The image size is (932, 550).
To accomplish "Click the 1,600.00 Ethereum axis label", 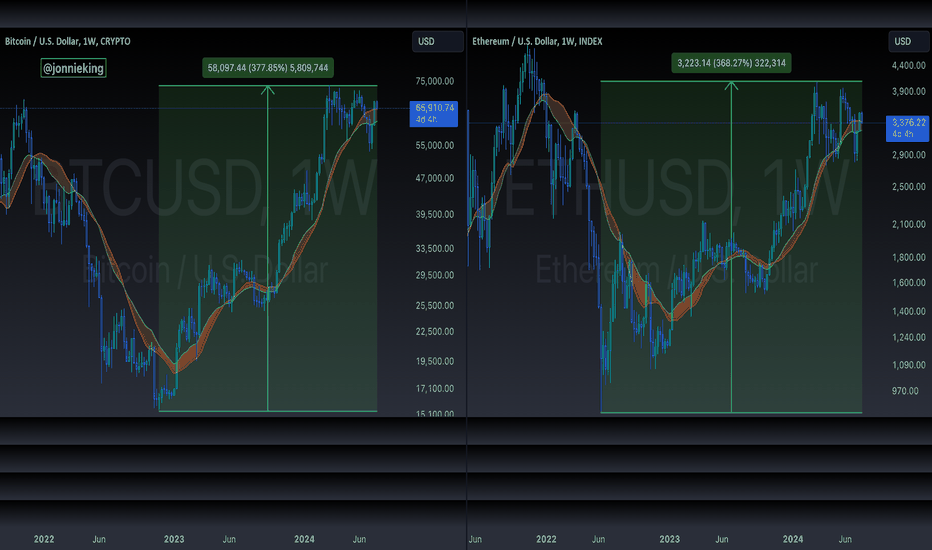I will point(909,283).
